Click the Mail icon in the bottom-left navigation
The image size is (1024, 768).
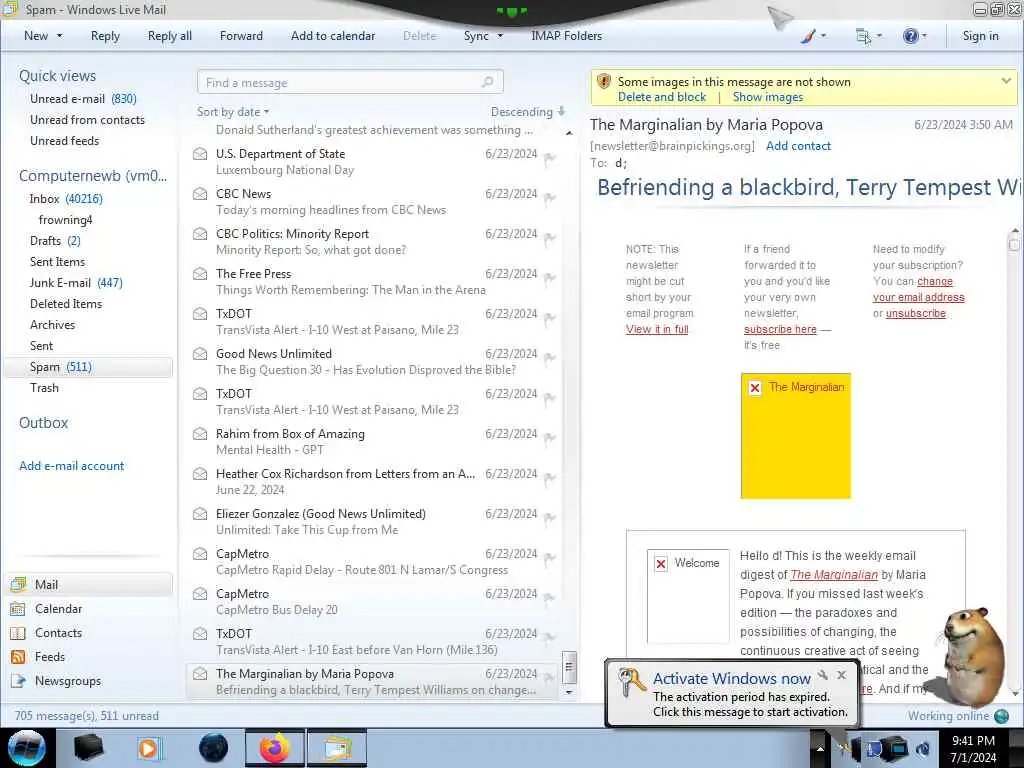[18, 584]
